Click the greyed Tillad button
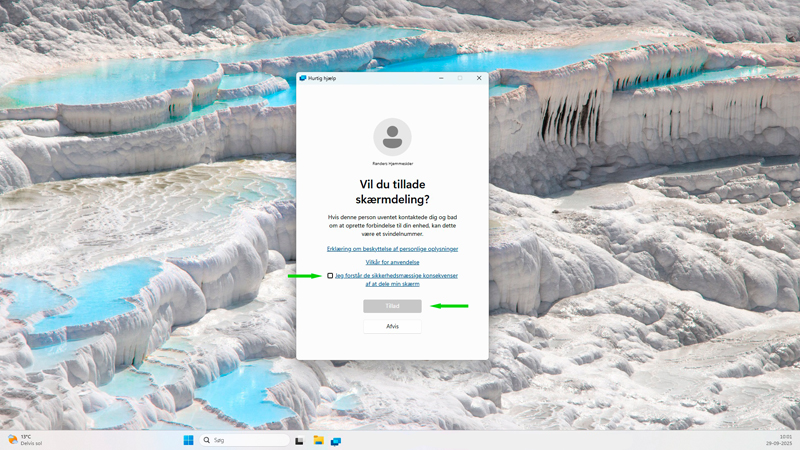The height and width of the screenshot is (450, 800). point(392,306)
